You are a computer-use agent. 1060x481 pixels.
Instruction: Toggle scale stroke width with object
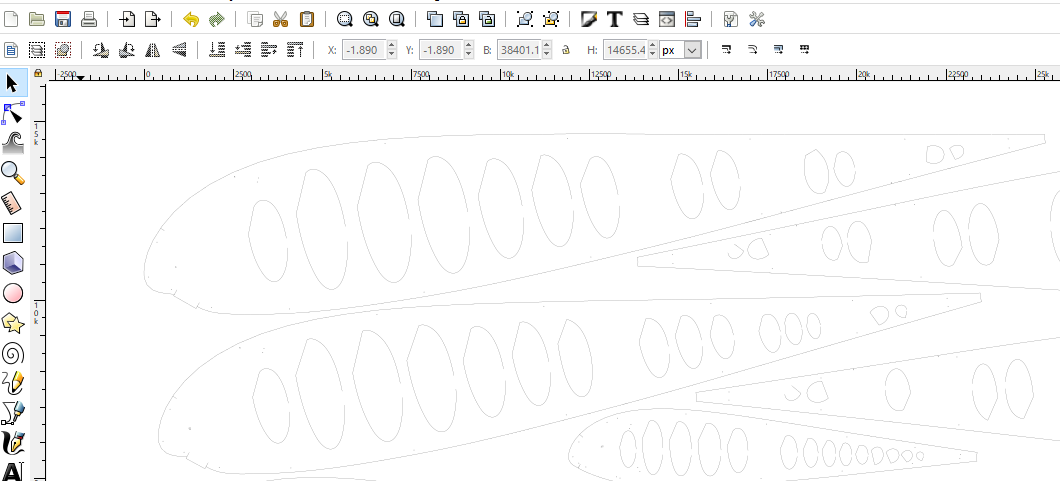pyautogui.click(x=726, y=49)
